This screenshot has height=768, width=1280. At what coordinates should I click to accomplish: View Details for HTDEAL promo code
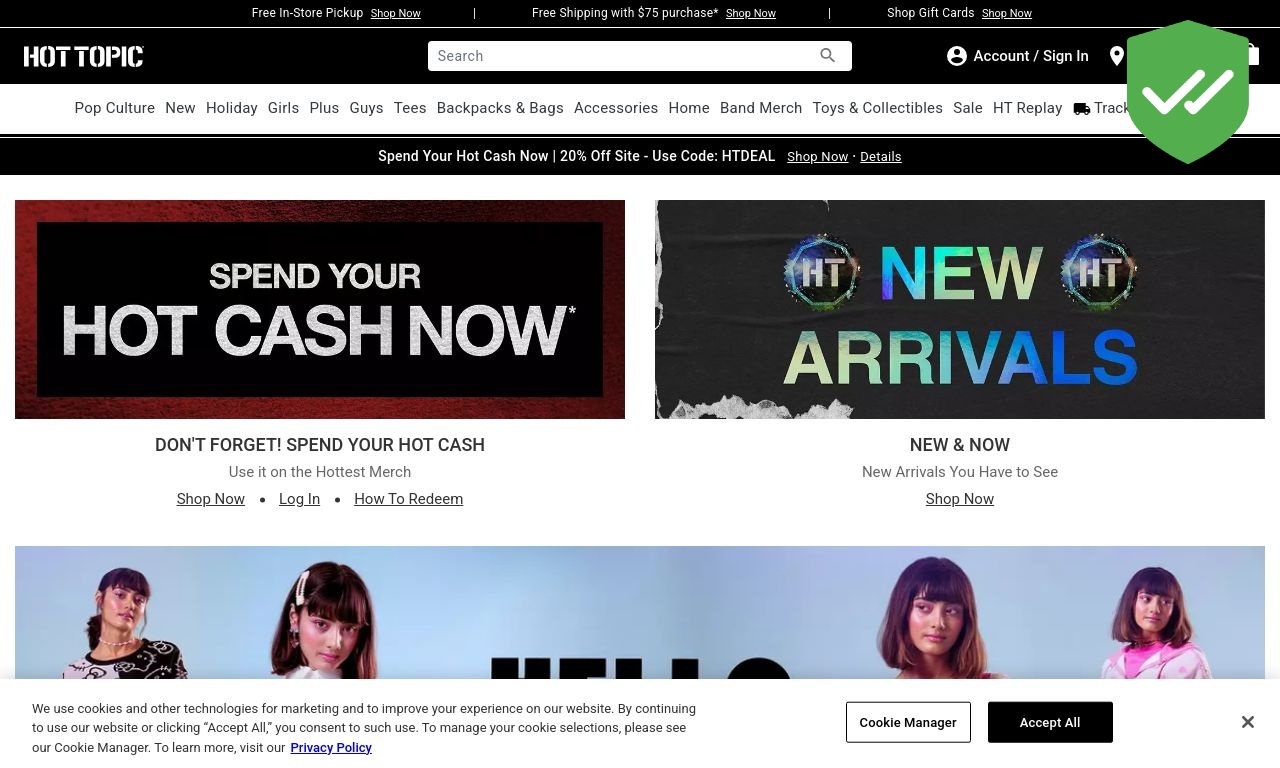pyautogui.click(x=881, y=157)
